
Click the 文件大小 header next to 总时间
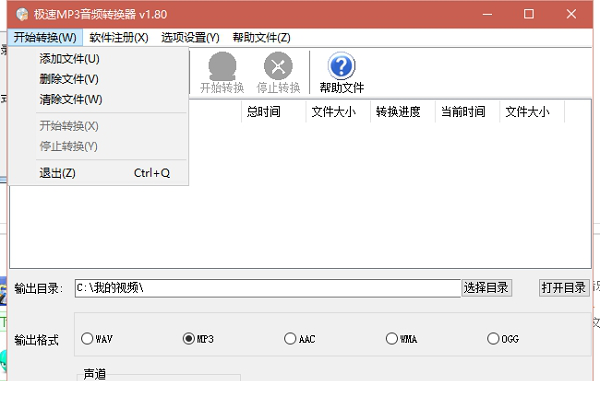coord(338,112)
